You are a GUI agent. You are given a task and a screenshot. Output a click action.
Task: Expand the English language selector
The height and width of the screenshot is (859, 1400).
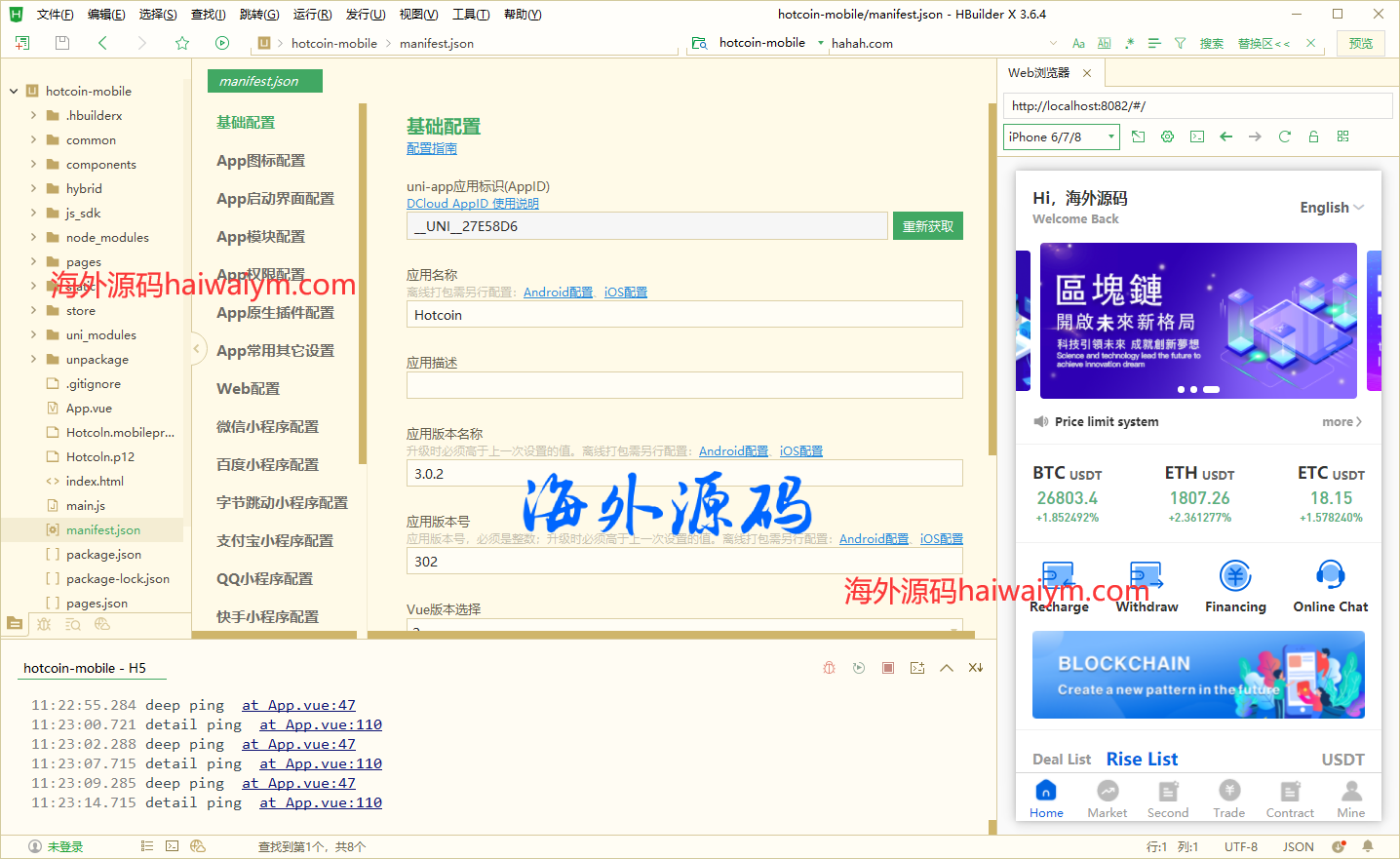coord(1331,208)
